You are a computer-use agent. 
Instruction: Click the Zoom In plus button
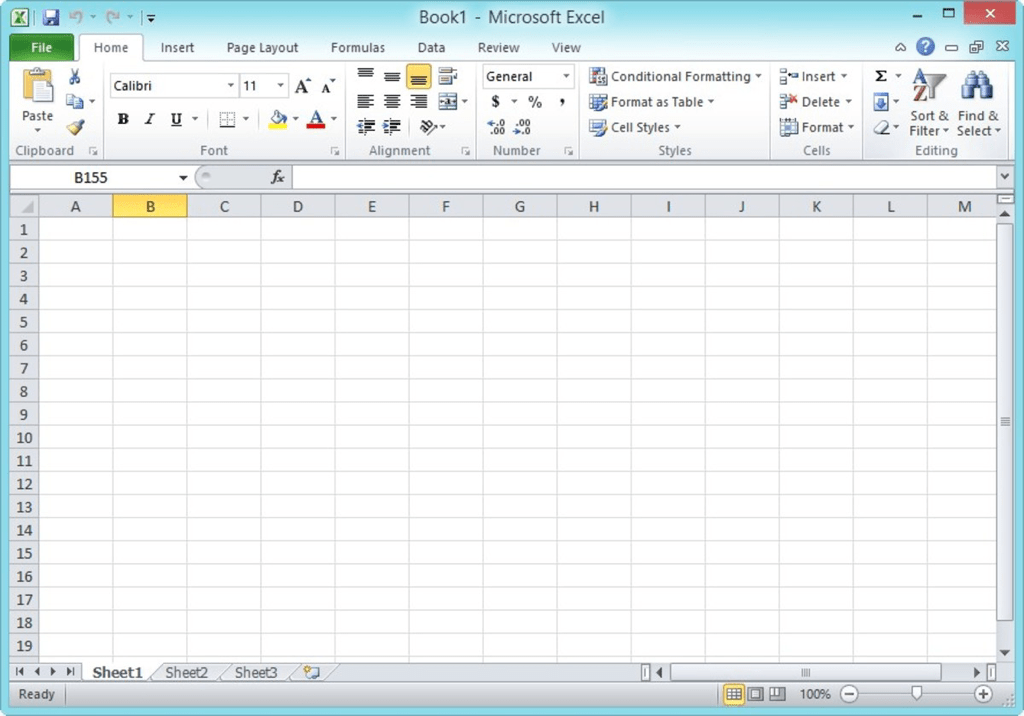pos(984,694)
